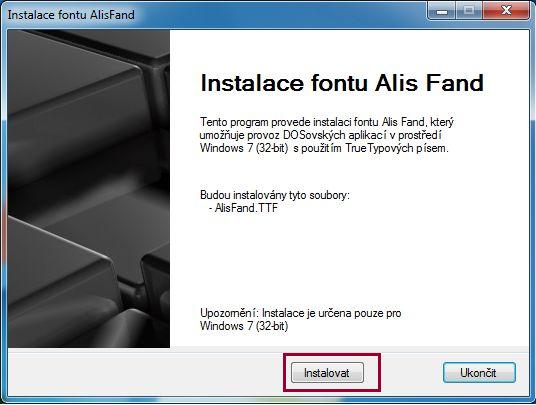The height and width of the screenshot is (405, 536).
Task: Click the TrueTypových písem description line
Action: click(324, 148)
